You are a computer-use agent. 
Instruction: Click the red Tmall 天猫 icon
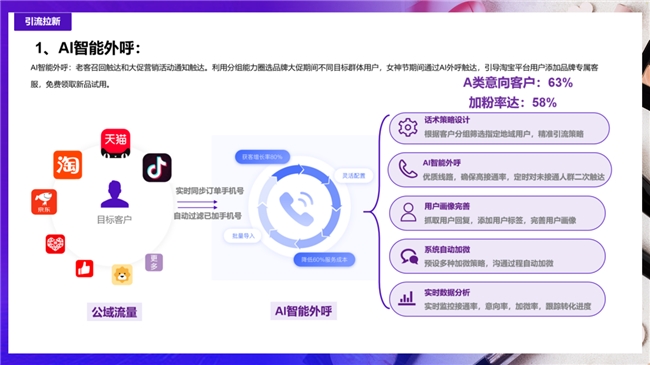(x=115, y=143)
